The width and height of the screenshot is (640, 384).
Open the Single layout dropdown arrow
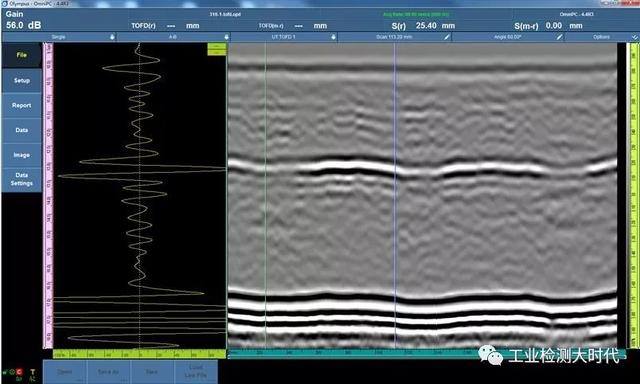[x=112, y=37]
